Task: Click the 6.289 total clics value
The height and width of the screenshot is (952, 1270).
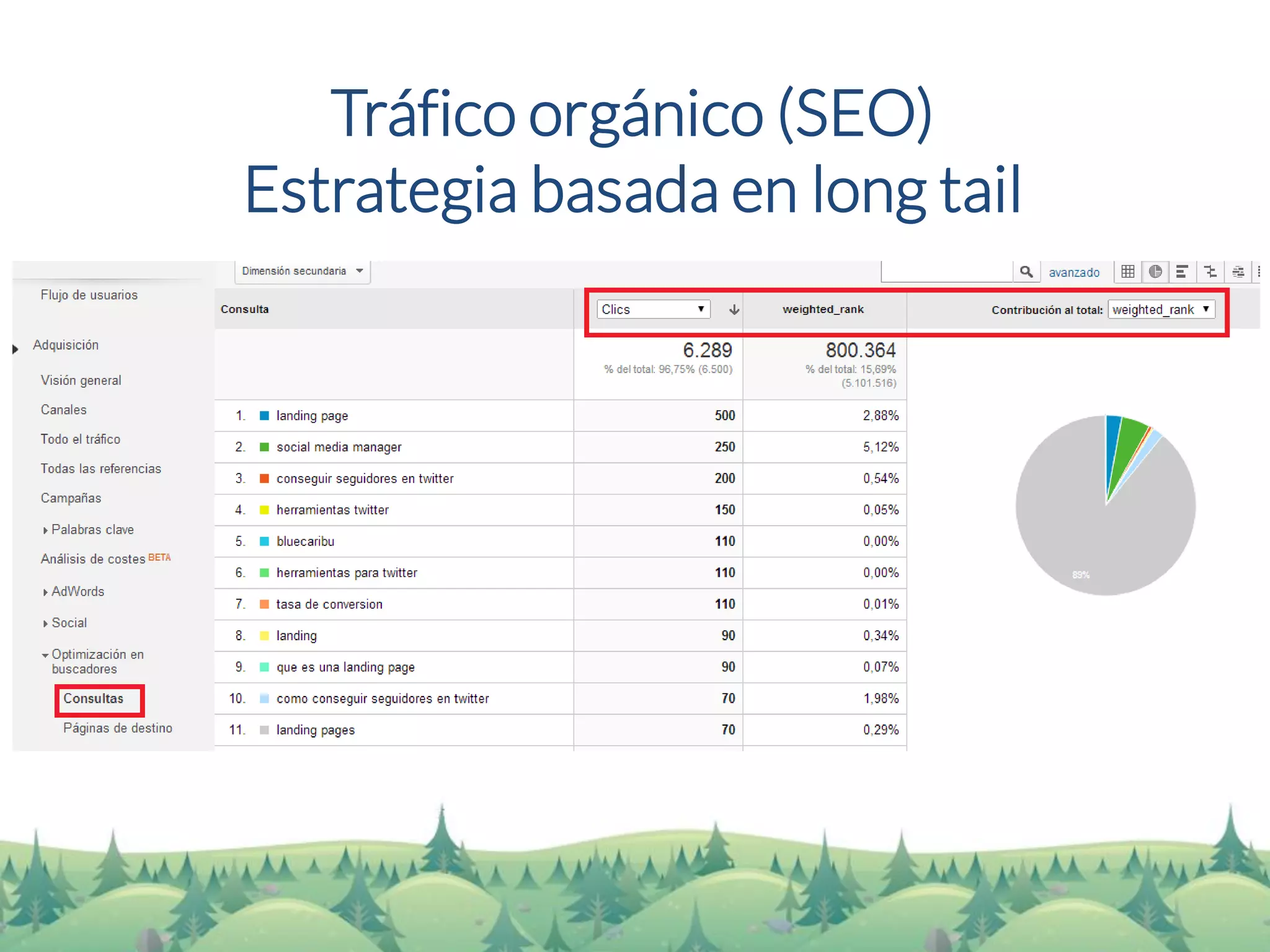Action: pyautogui.click(x=708, y=350)
